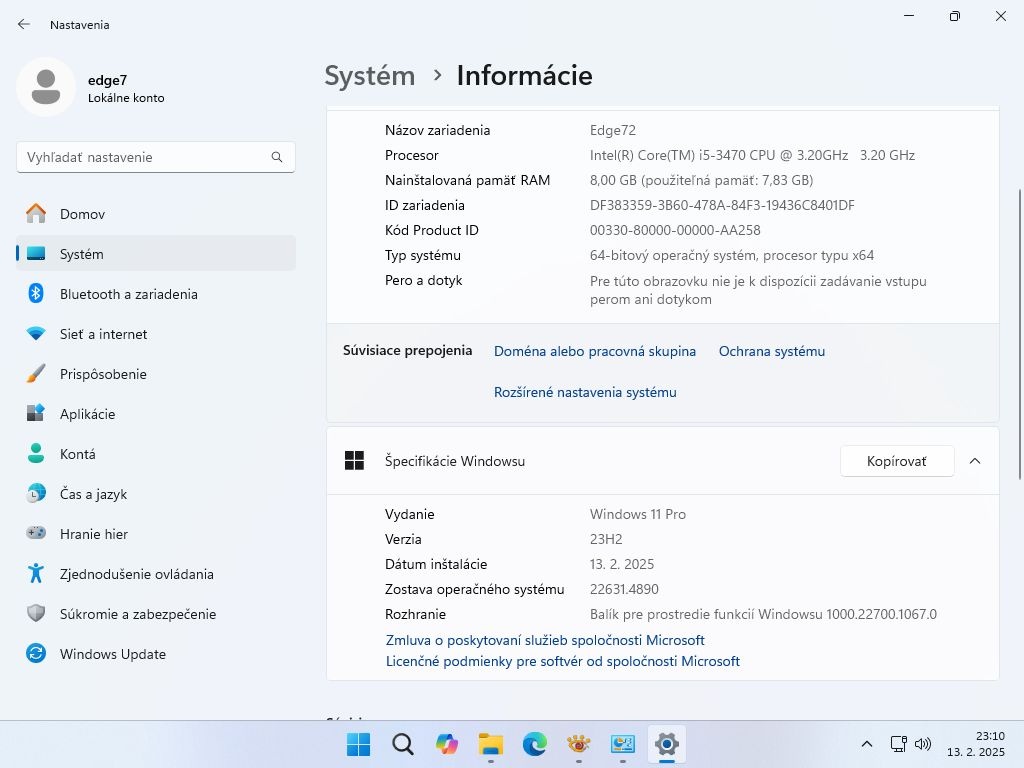1024x768 pixels.
Task: Open the Ochrana systému link
Action: coord(771,351)
